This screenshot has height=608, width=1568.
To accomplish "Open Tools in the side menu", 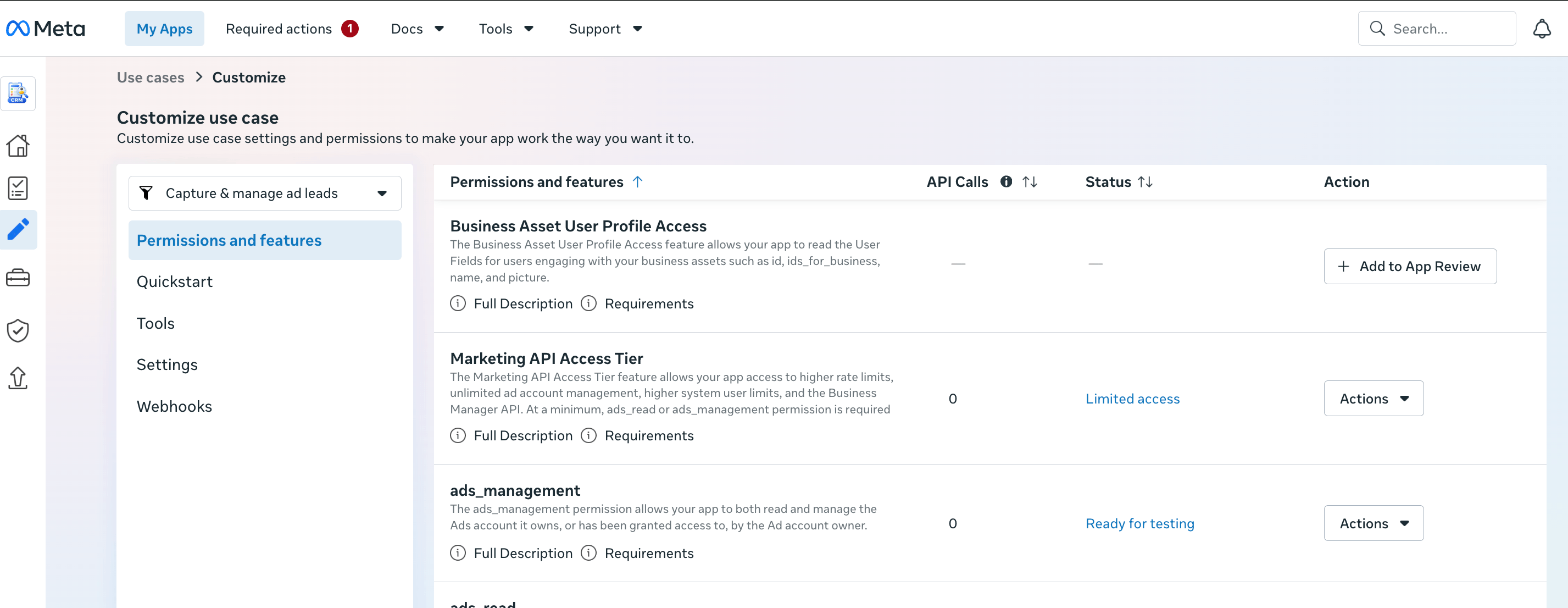I will coord(155,323).
